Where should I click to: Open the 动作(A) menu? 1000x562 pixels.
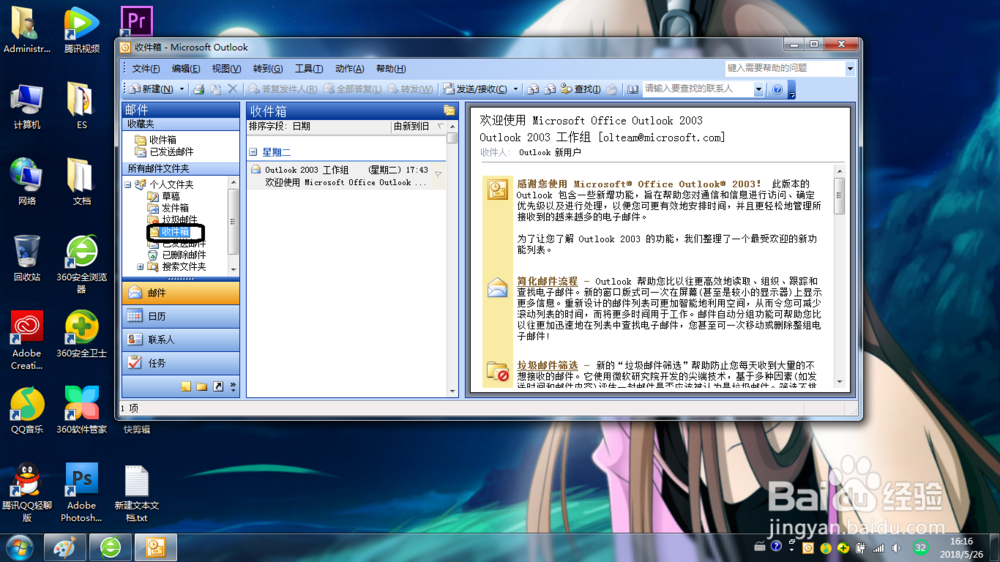click(349, 69)
